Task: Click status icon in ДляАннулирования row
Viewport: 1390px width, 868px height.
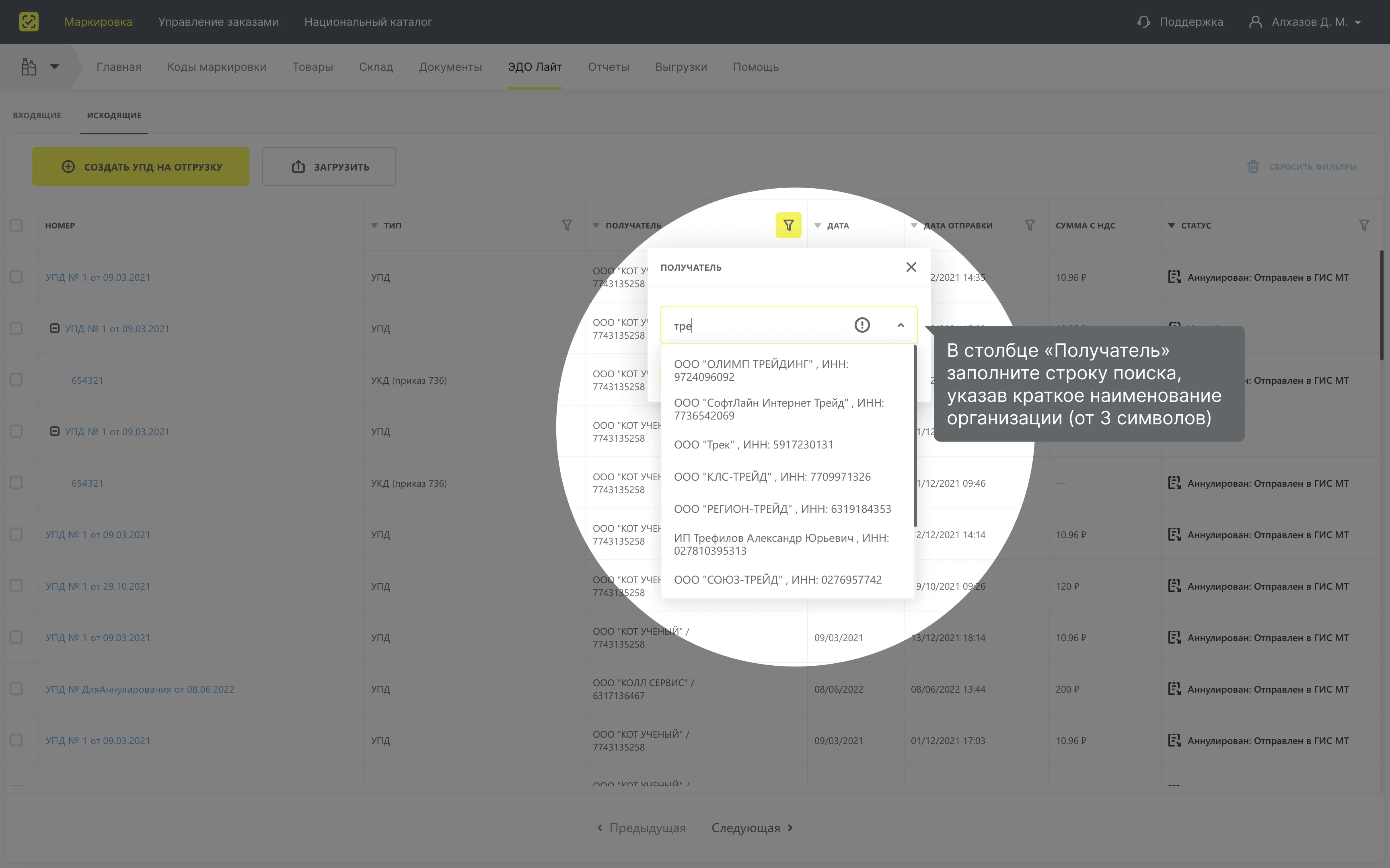Action: [x=1174, y=689]
